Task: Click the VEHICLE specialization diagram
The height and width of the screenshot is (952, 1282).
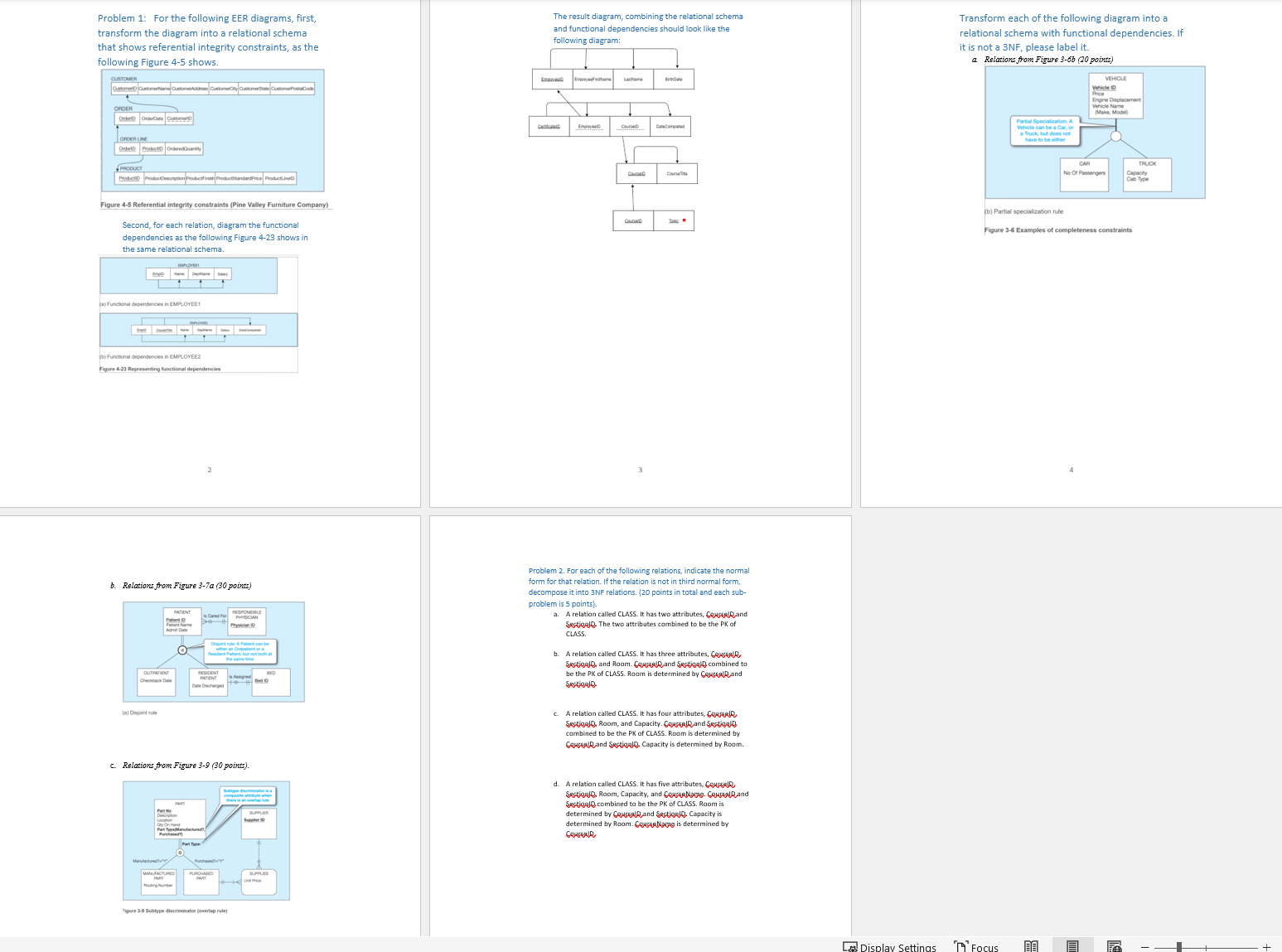Action: (1095, 132)
